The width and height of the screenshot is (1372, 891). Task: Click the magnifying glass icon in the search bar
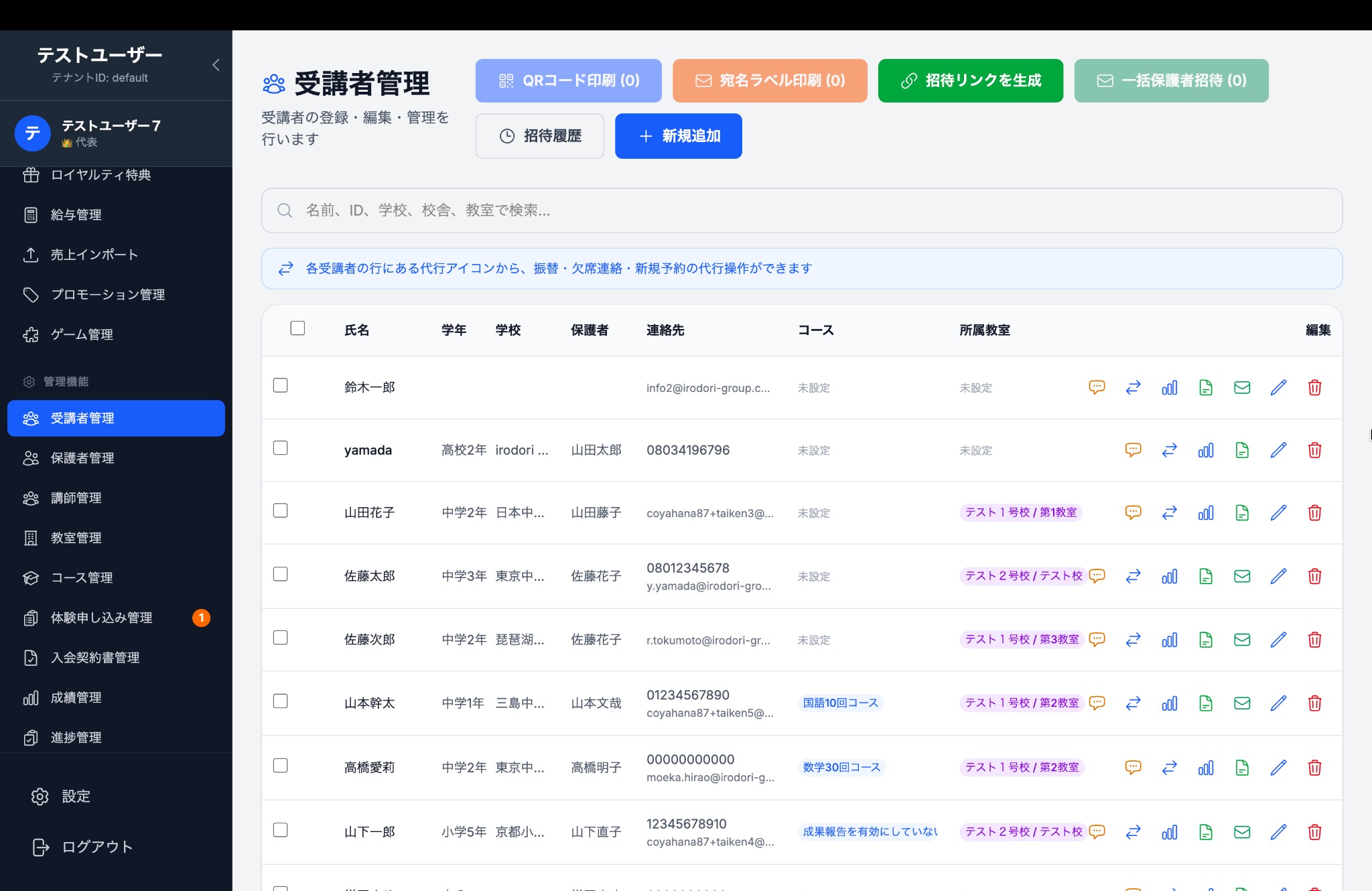284,210
